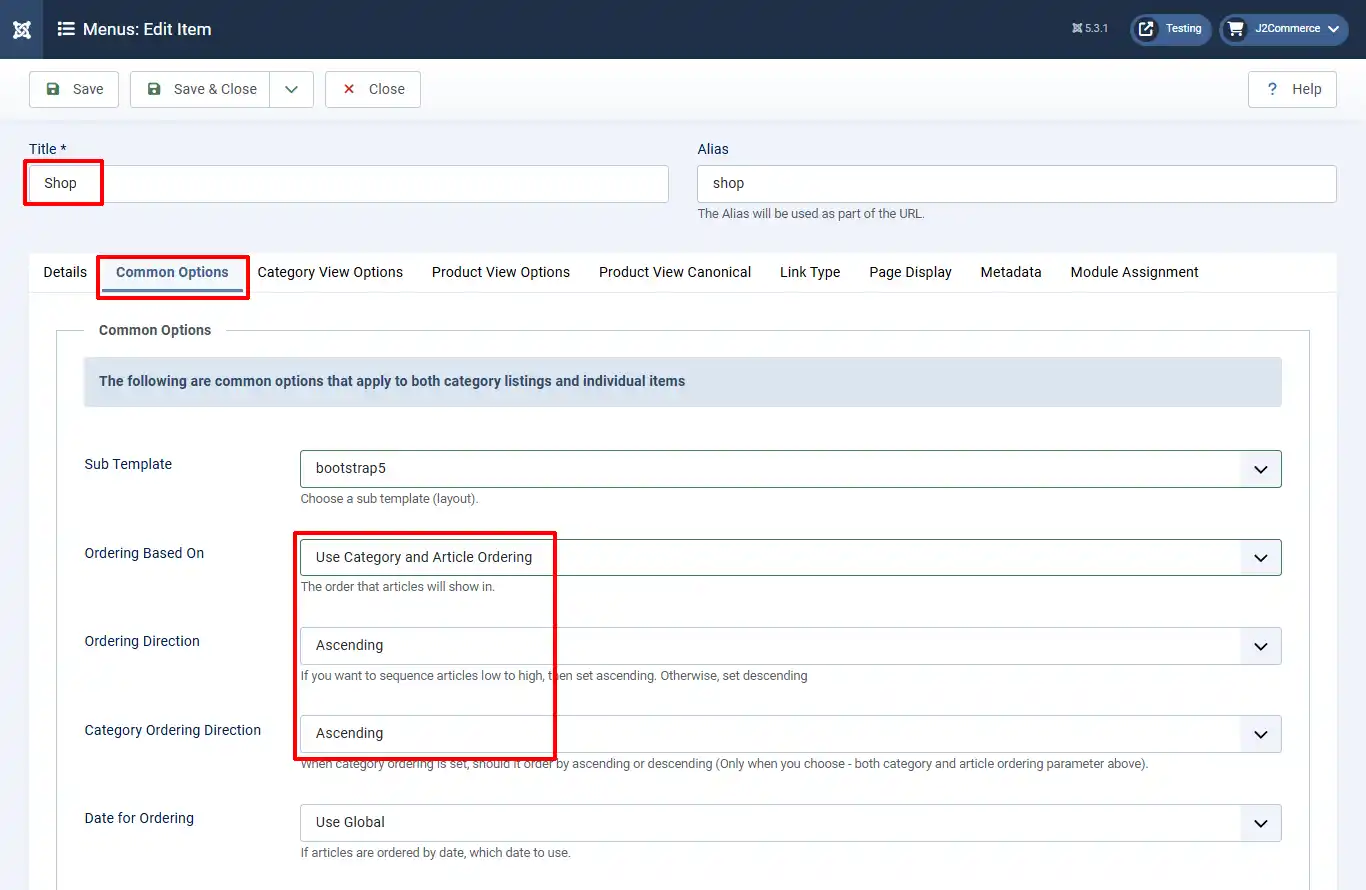Click the Joomla logo icon
Screen dimensions: 1366x890
pos(21,29)
